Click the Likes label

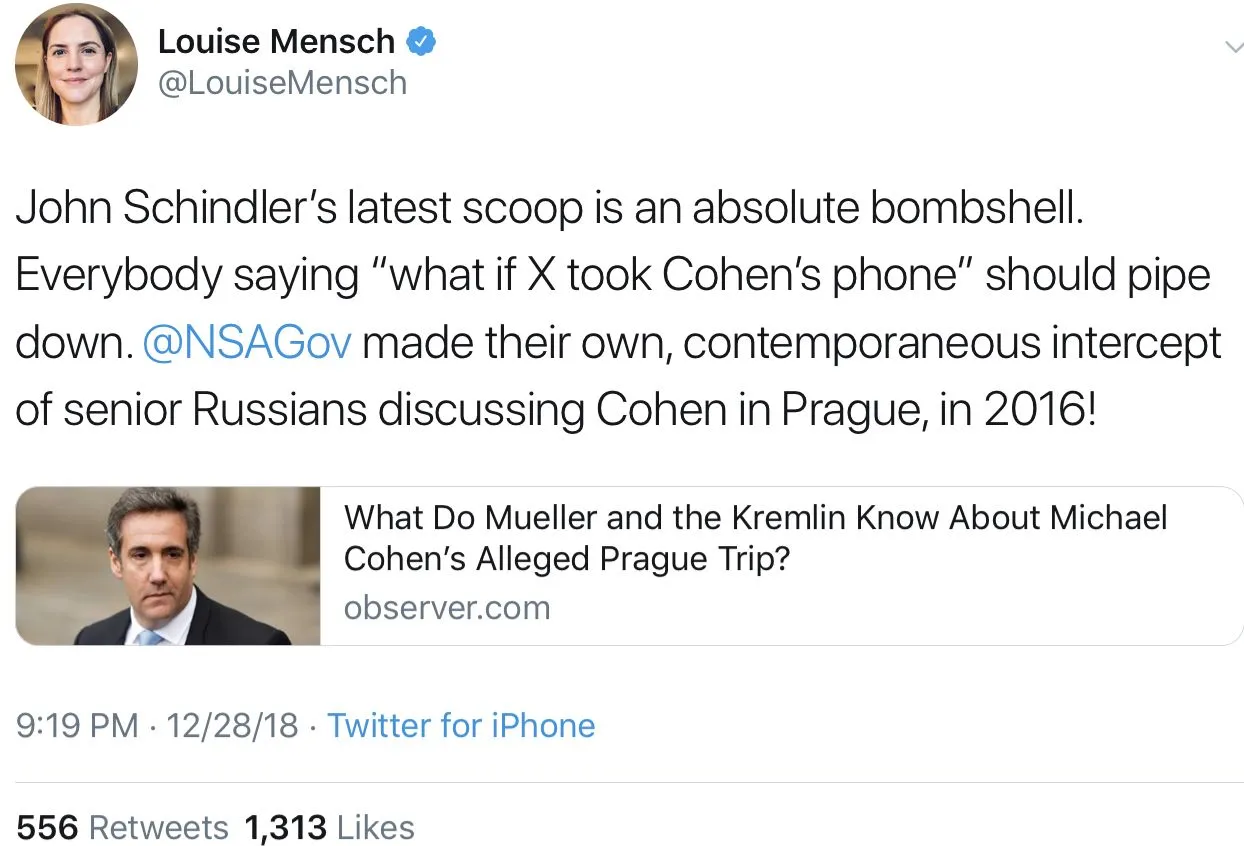[x=375, y=827]
